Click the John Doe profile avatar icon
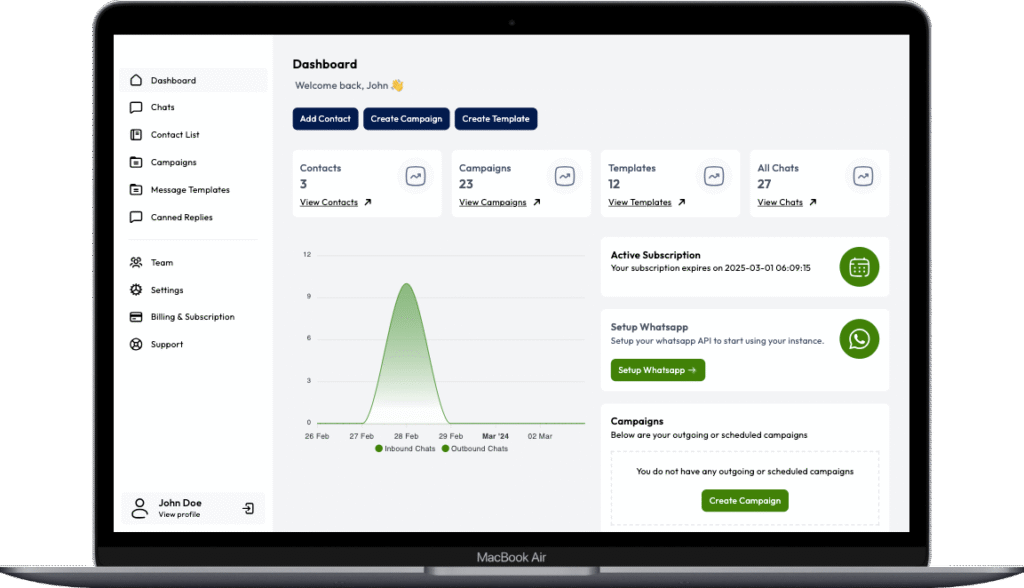1024x588 pixels. pos(140,508)
